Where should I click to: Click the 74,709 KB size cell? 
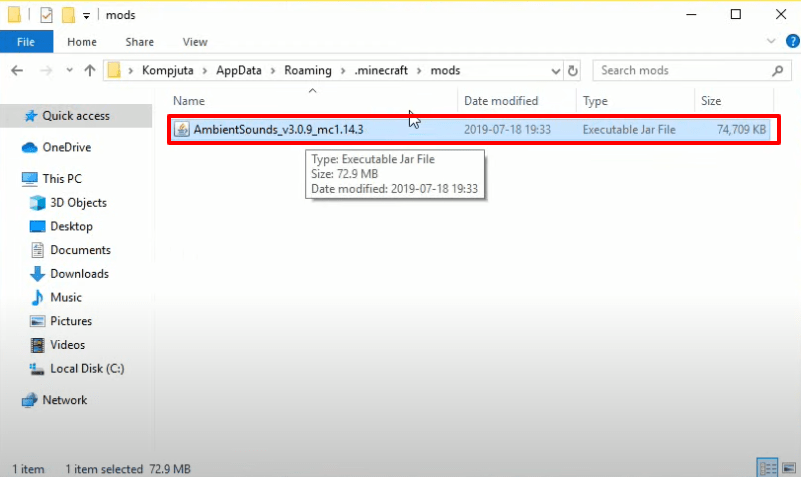click(x=741, y=130)
